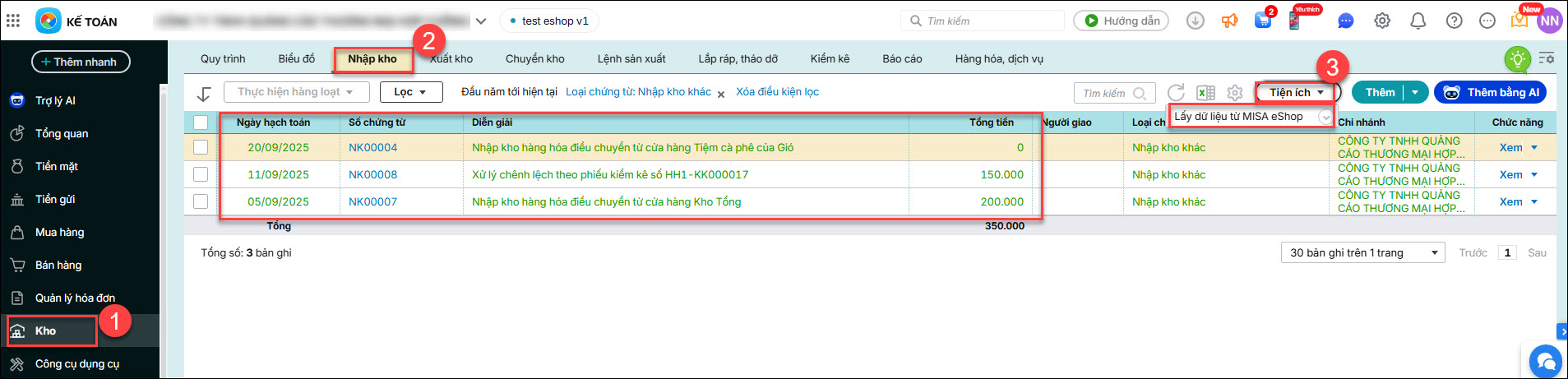The width and height of the screenshot is (1568, 379).
Task: Open the records-per-page dropdown
Action: 1362,252
